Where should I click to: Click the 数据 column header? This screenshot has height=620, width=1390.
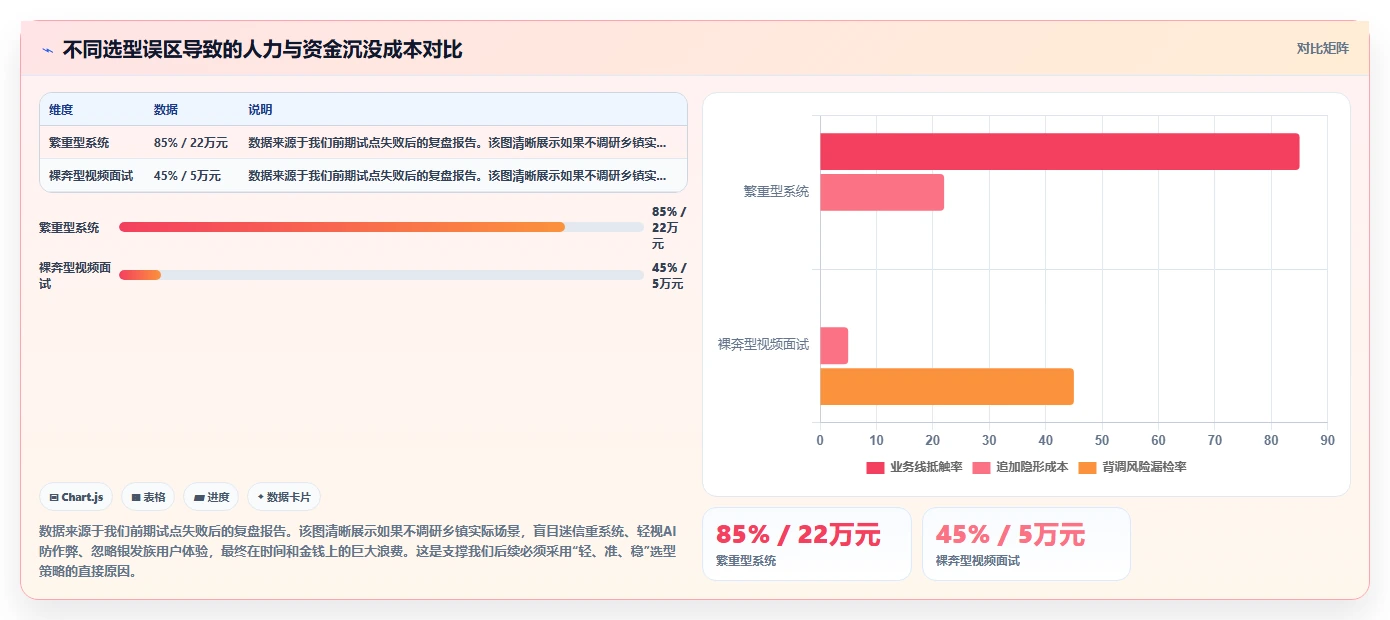pyautogui.click(x=166, y=110)
